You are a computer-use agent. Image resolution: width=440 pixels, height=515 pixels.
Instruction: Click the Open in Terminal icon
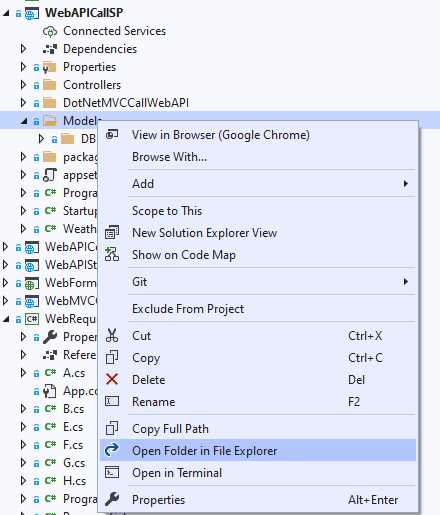click(112, 472)
